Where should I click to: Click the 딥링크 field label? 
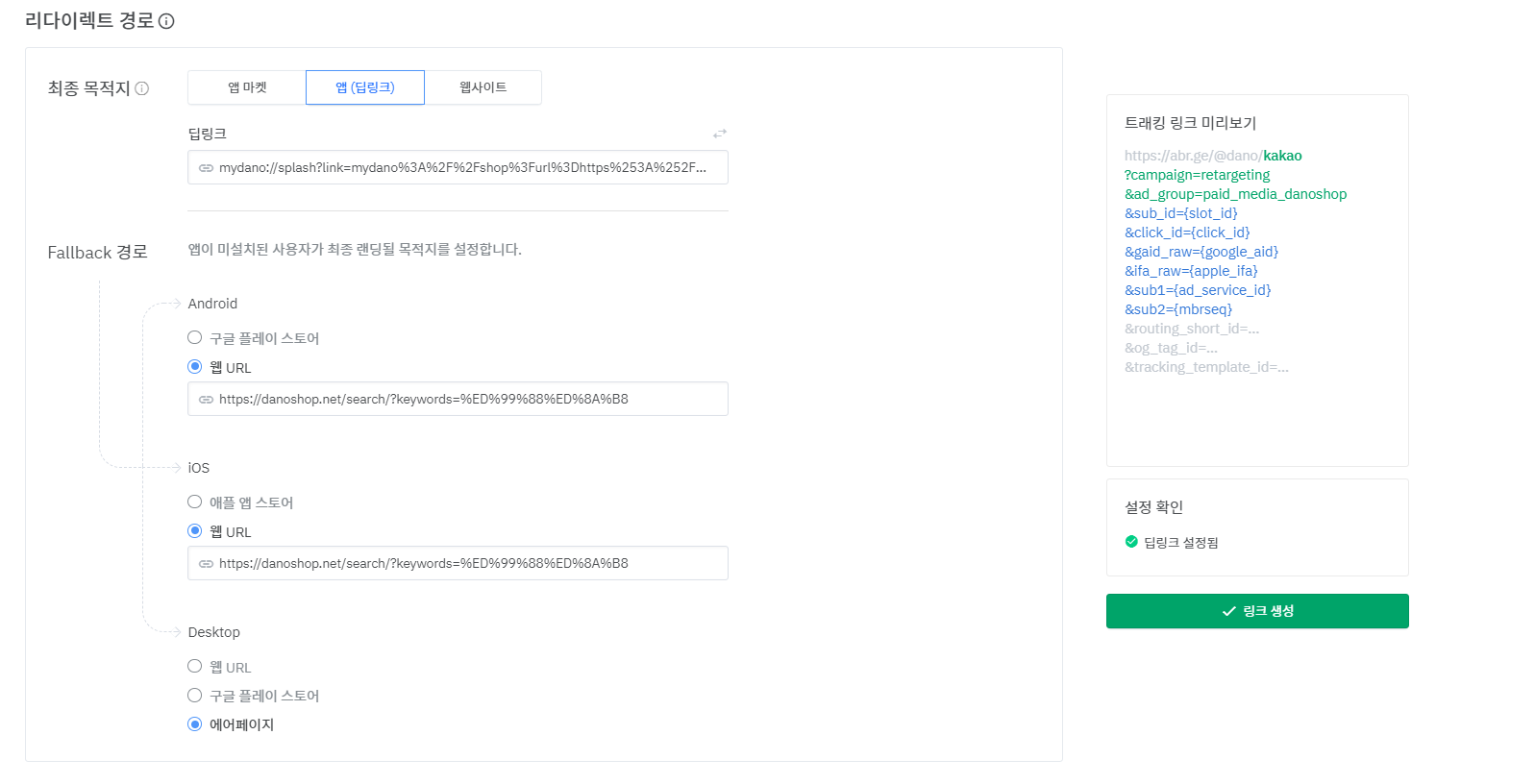click(207, 134)
